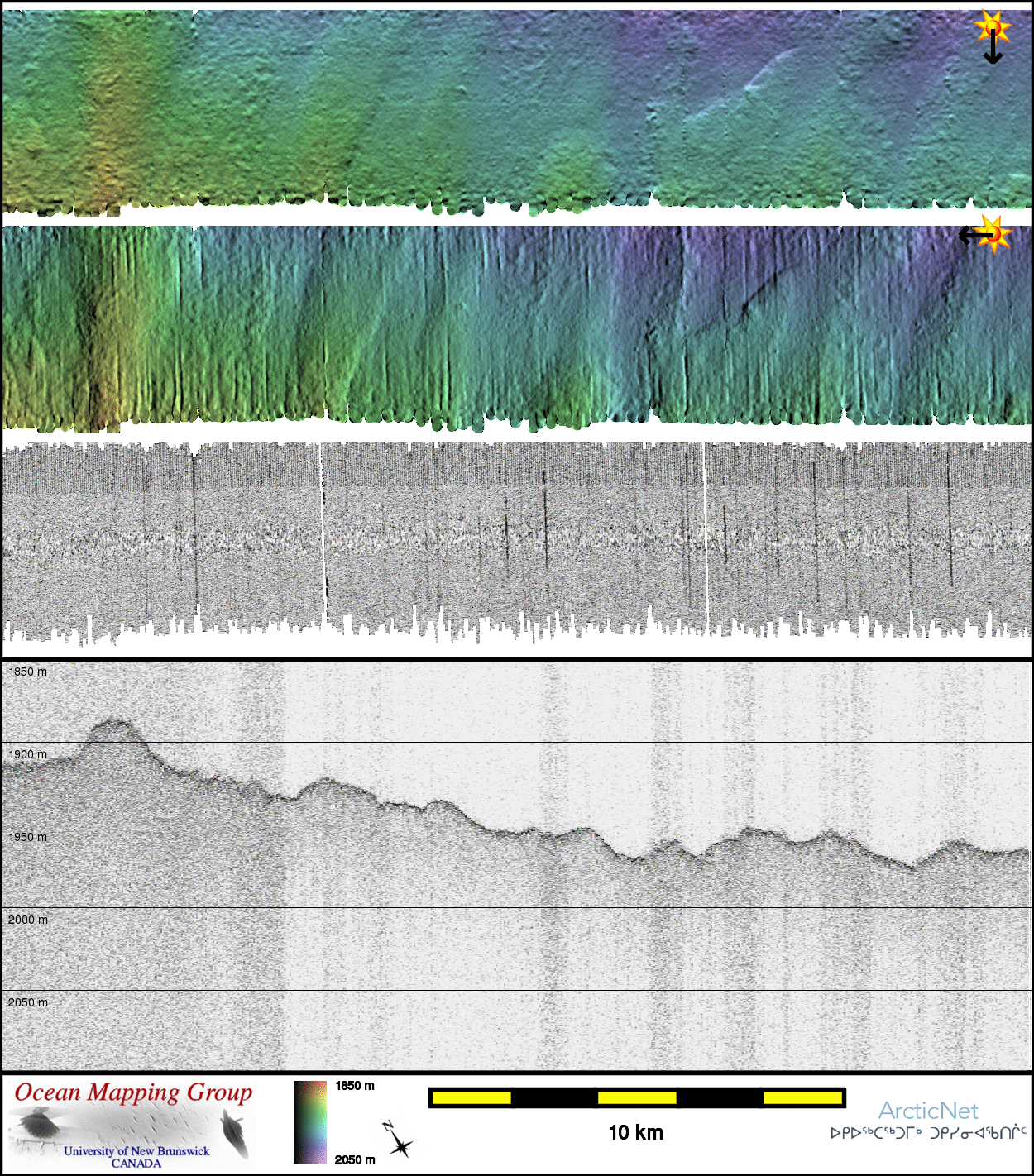Click the 10 km scale bar label
The image size is (1034, 1176).
tap(635, 1133)
